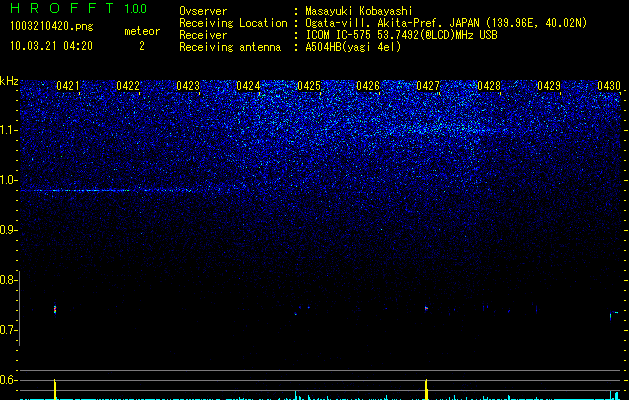
Task: Click the Ogata-vill. Akita-Pref. JAPAN location text
Action: point(446,23)
